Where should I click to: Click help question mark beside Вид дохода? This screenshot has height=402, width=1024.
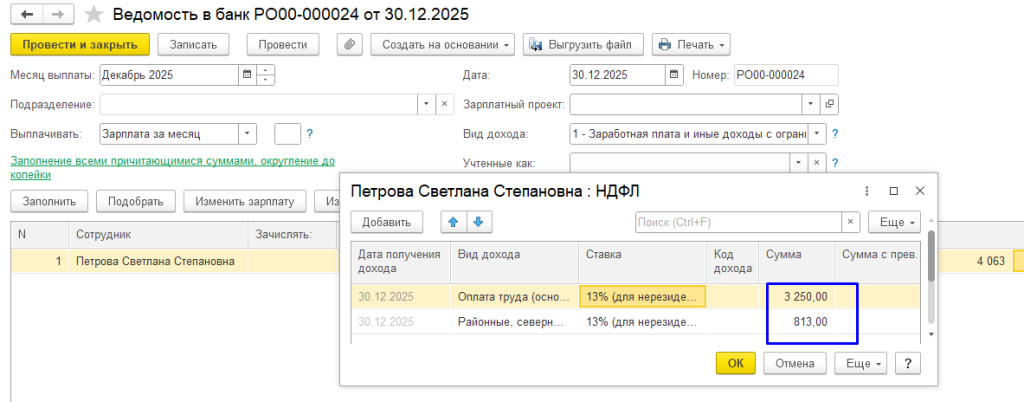[x=834, y=134]
